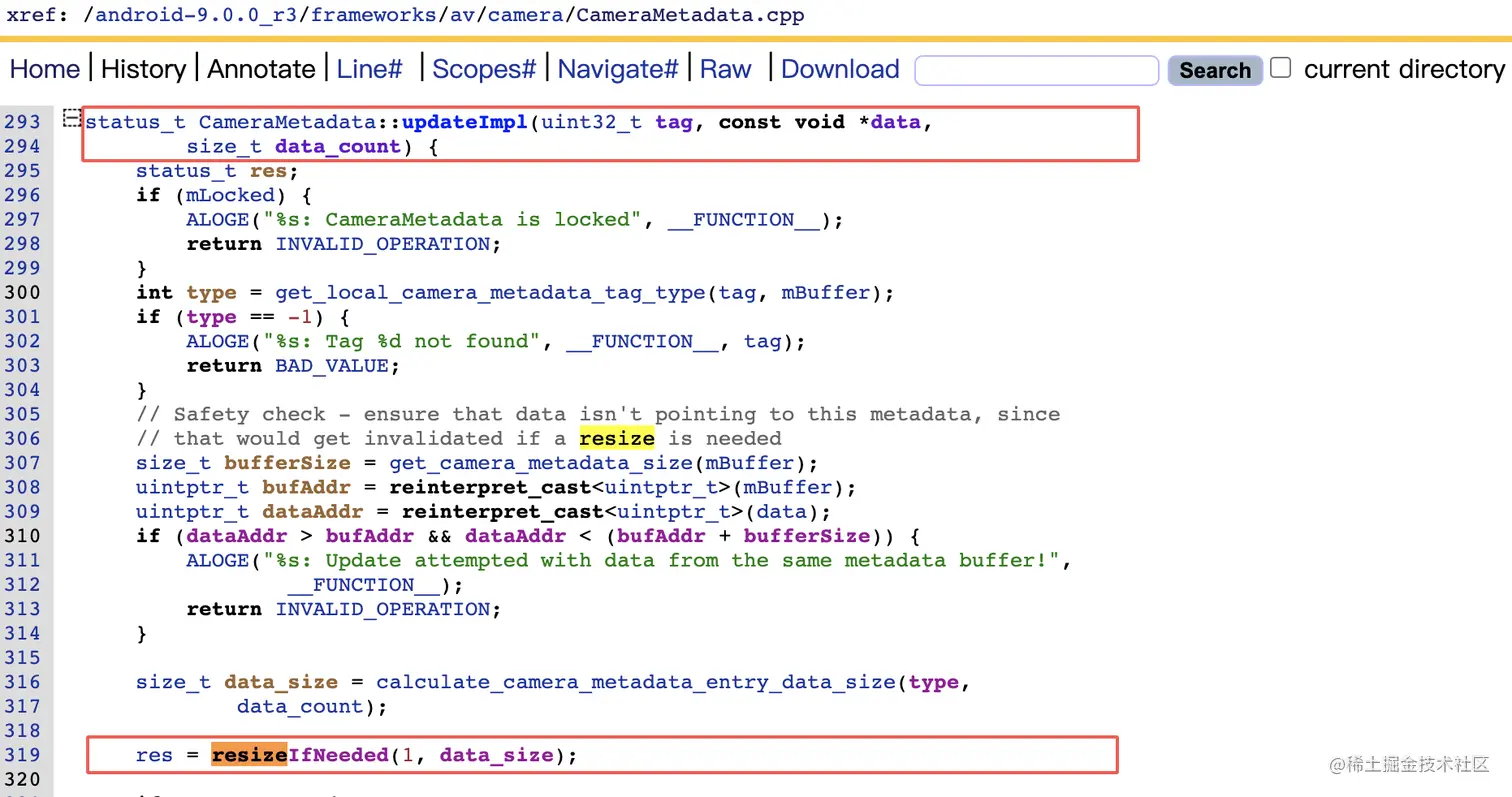The image size is (1512, 797).
Task: Click INVALID_OPERATION on line 298
Action: (x=381, y=243)
